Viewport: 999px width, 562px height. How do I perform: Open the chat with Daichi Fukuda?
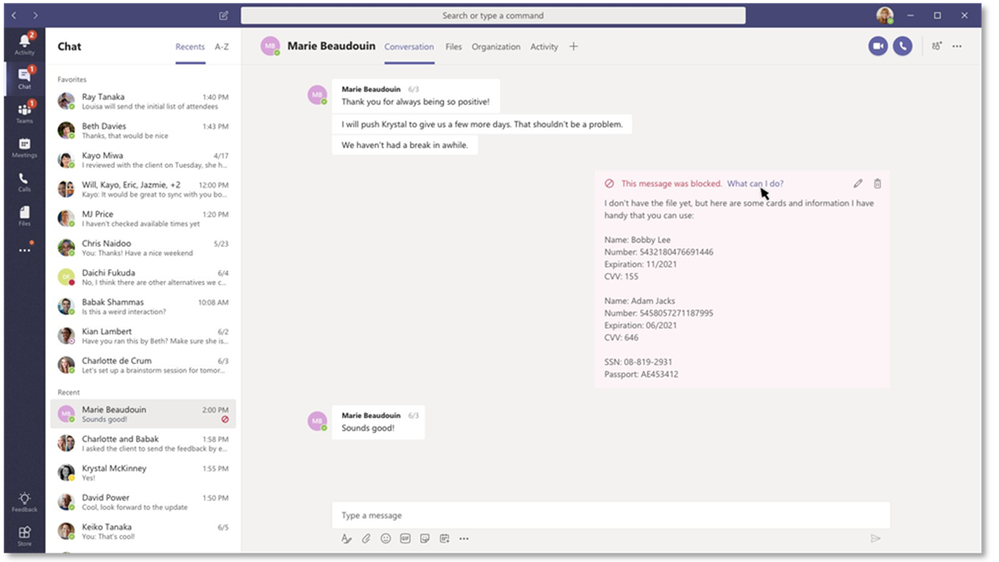(143, 277)
